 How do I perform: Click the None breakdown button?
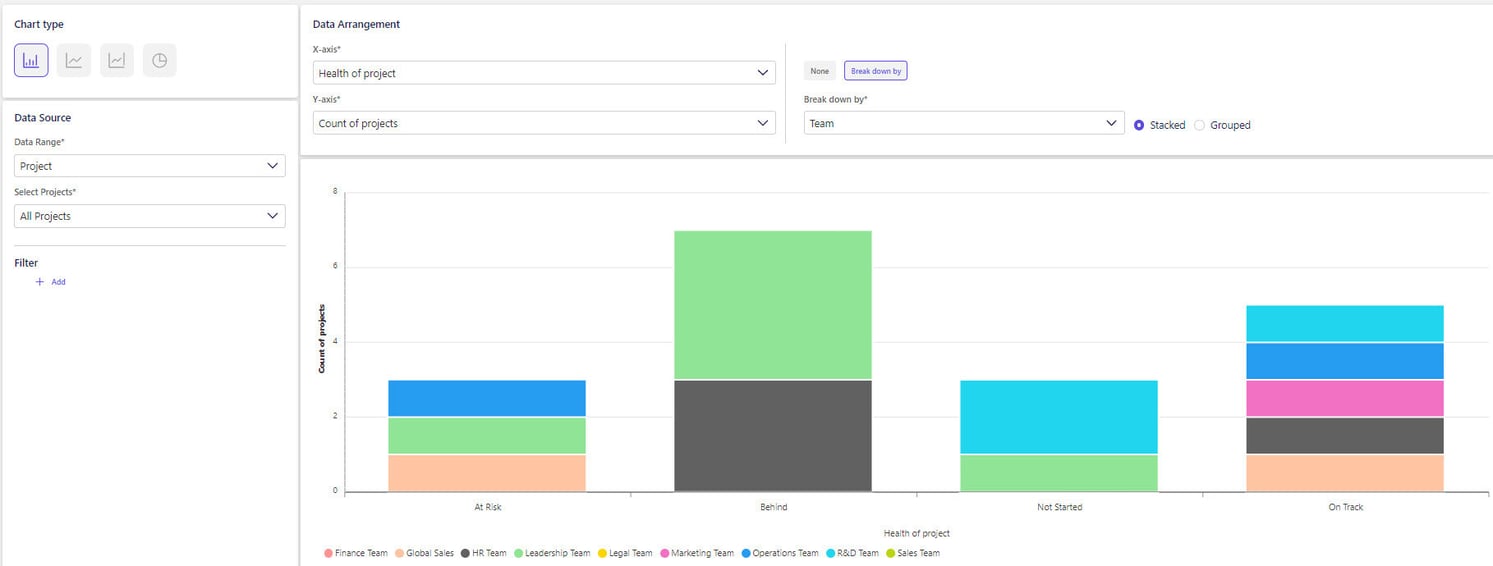[820, 71]
